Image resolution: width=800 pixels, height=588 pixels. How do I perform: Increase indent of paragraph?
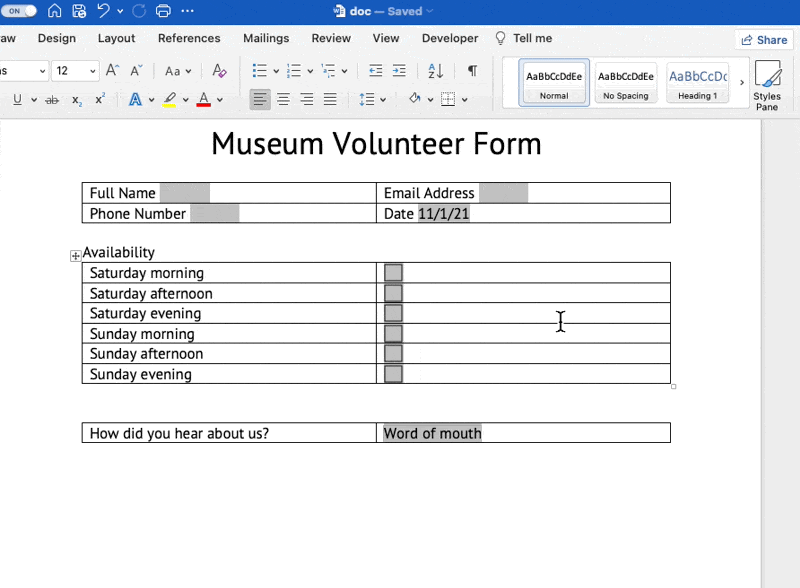pyautogui.click(x=399, y=71)
